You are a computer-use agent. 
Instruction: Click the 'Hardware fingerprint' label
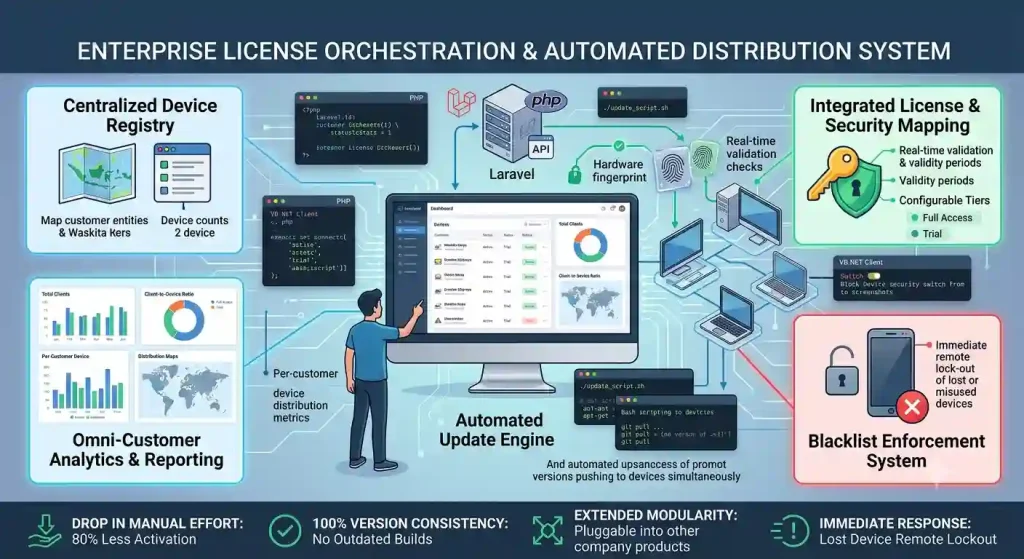click(619, 170)
